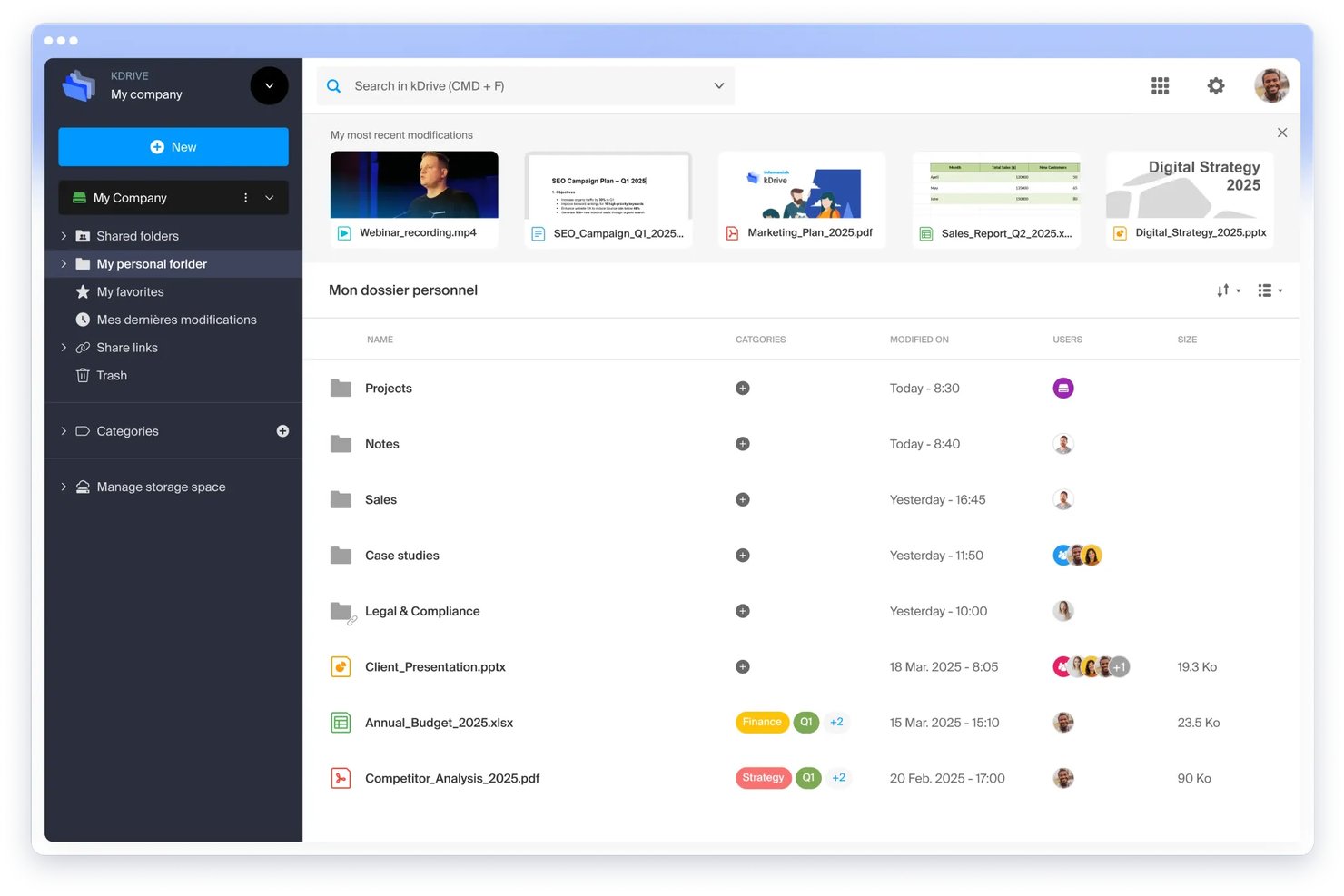Viewport: 1344px width, 896px height.
Task: Show the +1 extra users on Client_Presentation.pptx
Action: click(1120, 667)
